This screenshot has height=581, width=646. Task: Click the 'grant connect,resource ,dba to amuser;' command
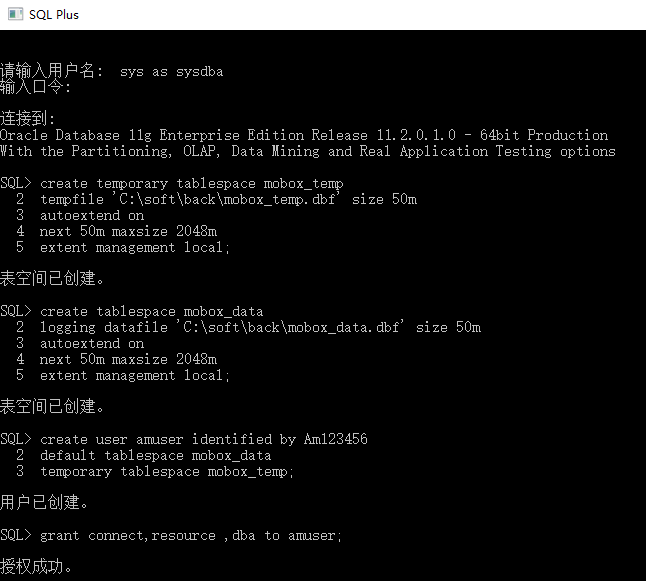tap(190, 535)
